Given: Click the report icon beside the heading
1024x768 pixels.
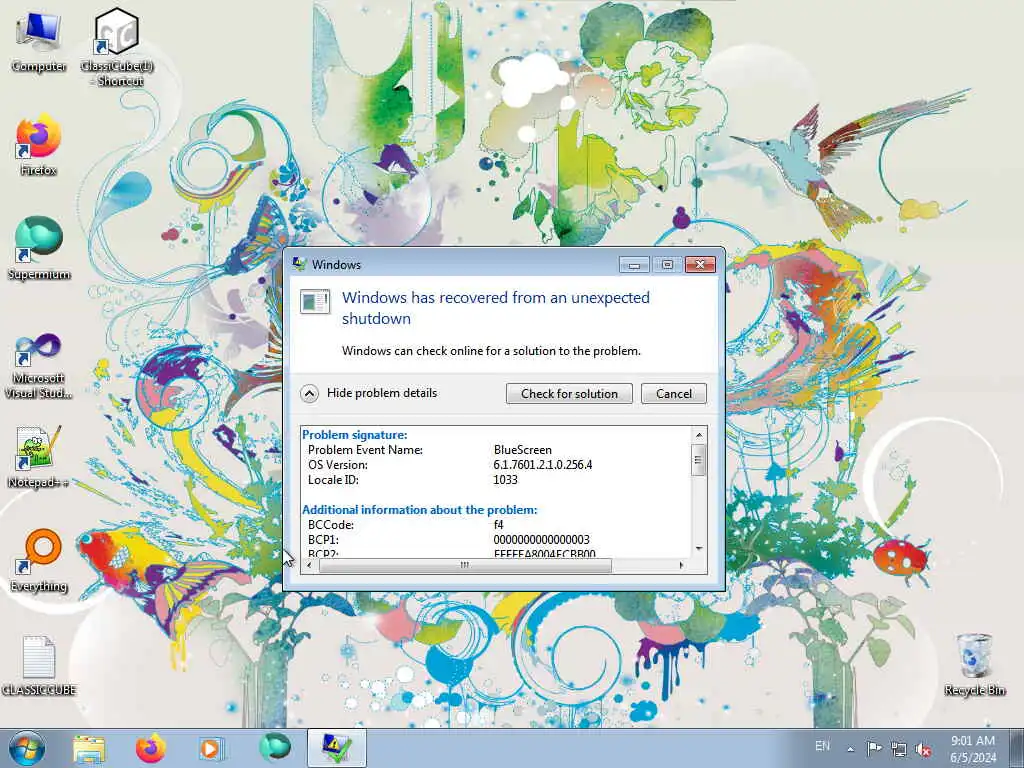Looking at the screenshot, I should click(x=315, y=302).
